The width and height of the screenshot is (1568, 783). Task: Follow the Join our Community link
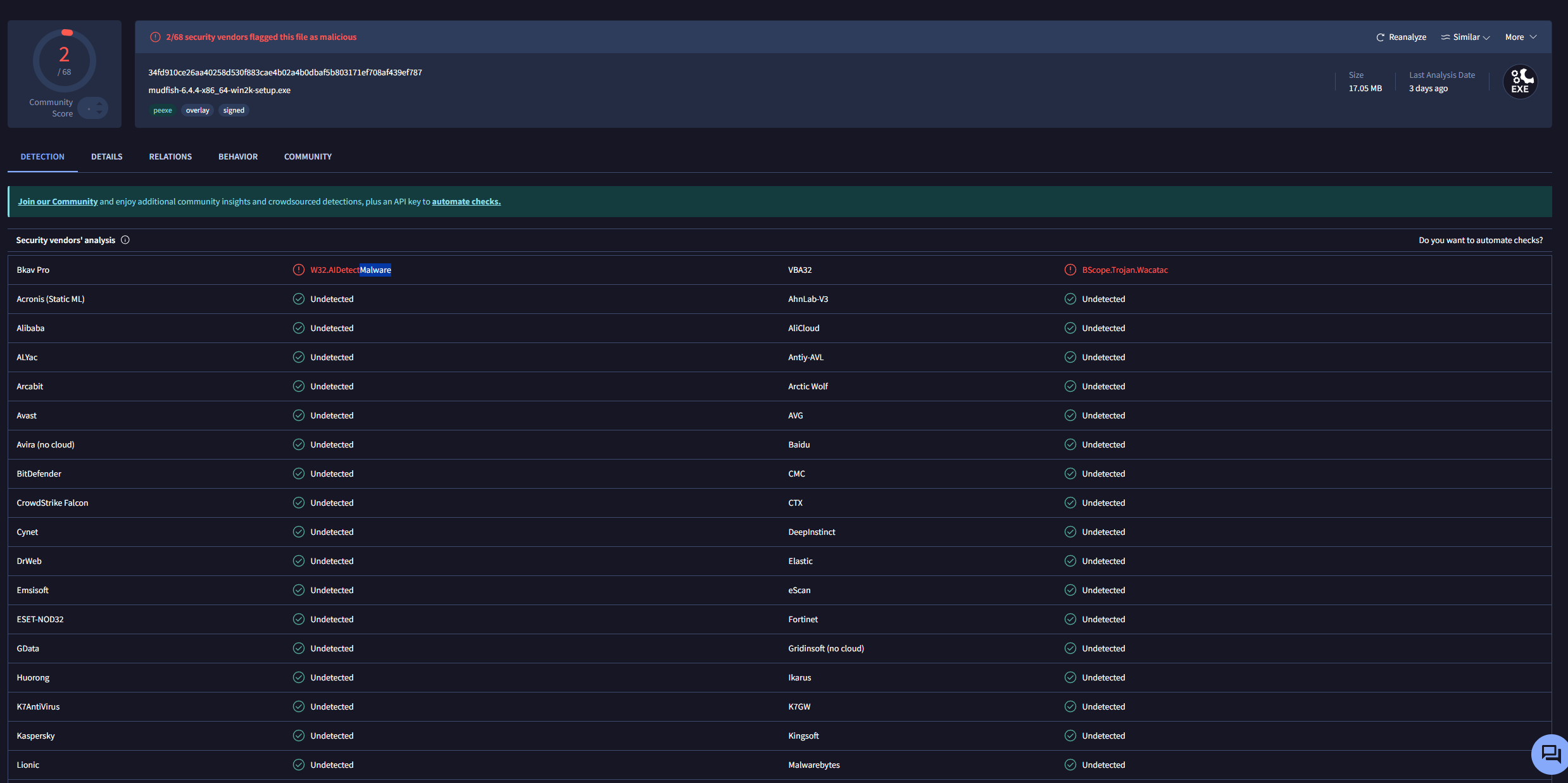coord(58,201)
